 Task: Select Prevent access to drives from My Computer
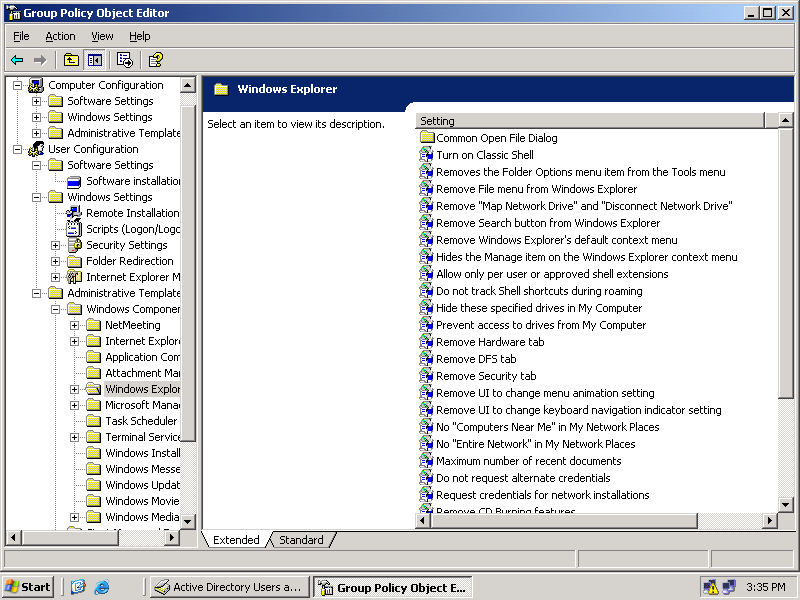[541, 325]
